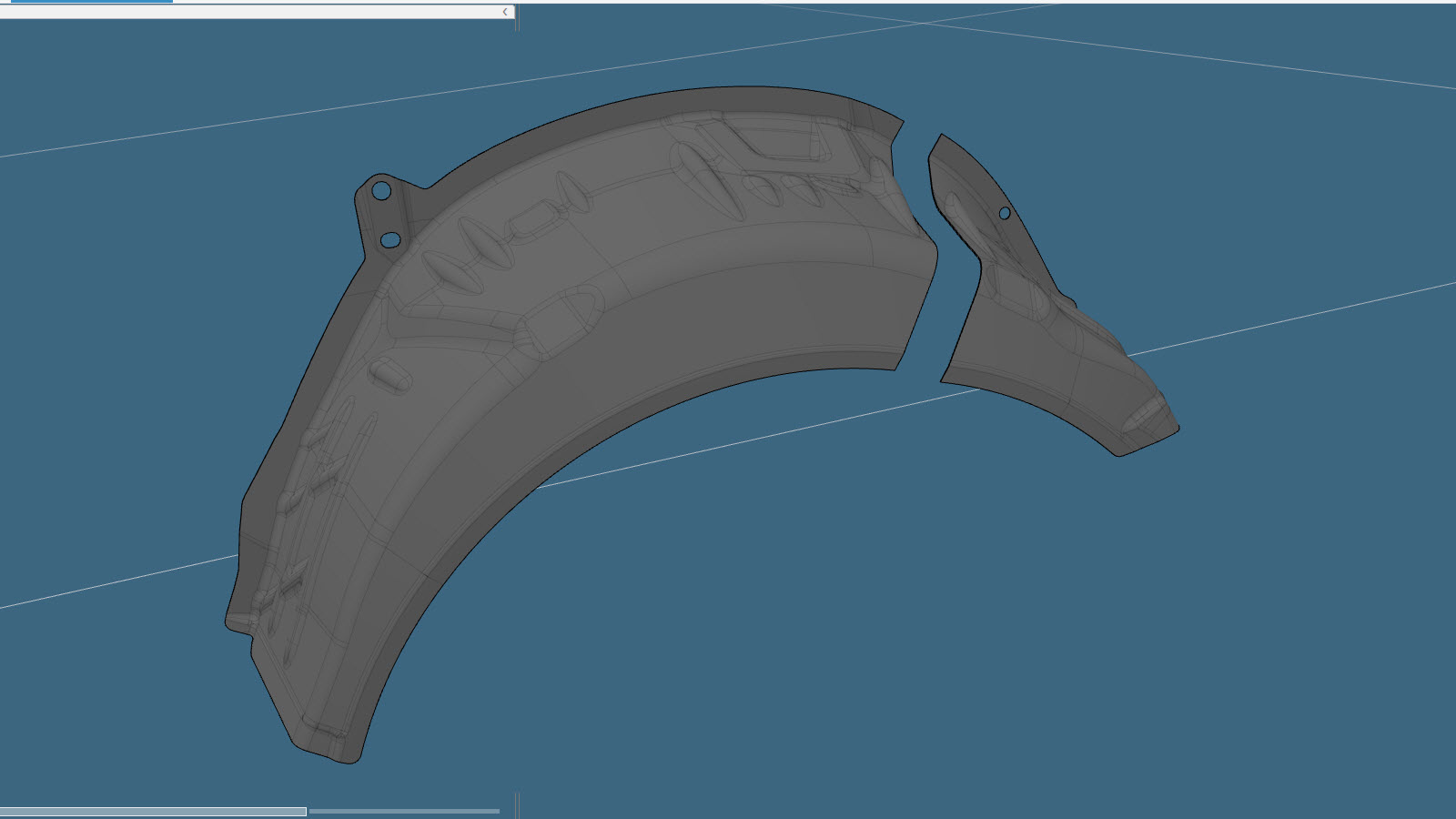The image size is (1456, 819).
Task: Pick the upper hole on the mounting tab
Action: [381, 191]
